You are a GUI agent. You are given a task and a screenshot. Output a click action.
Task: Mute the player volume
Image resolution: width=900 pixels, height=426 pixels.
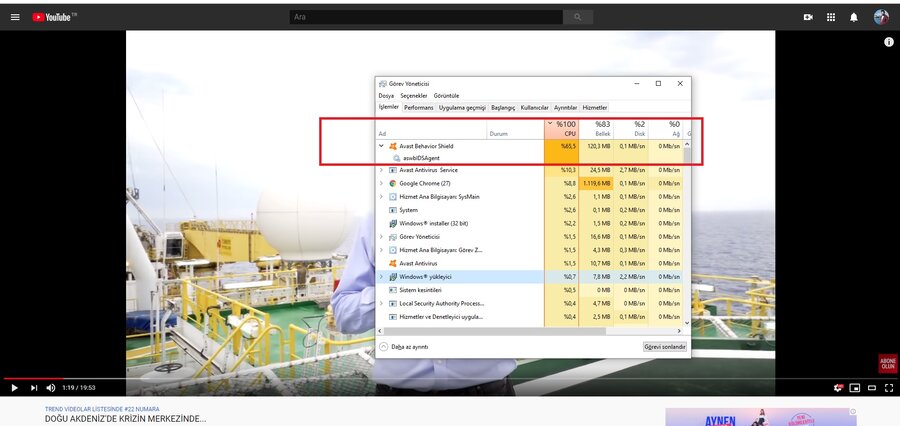[51, 388]
